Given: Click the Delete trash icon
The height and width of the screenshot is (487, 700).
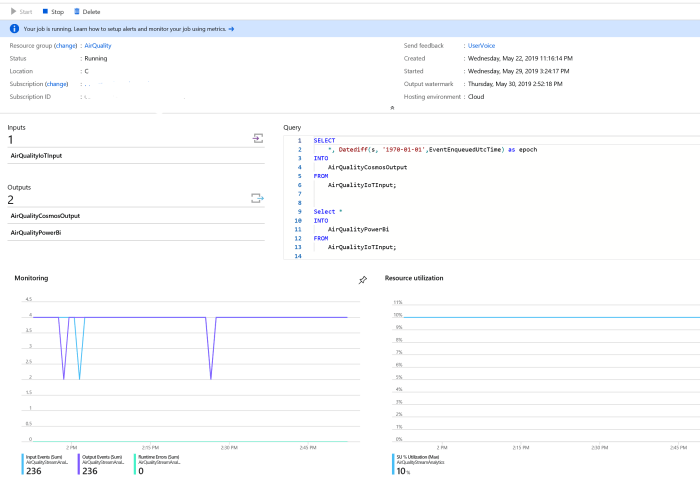Looking at the screenshot, I should click(77, 11).
